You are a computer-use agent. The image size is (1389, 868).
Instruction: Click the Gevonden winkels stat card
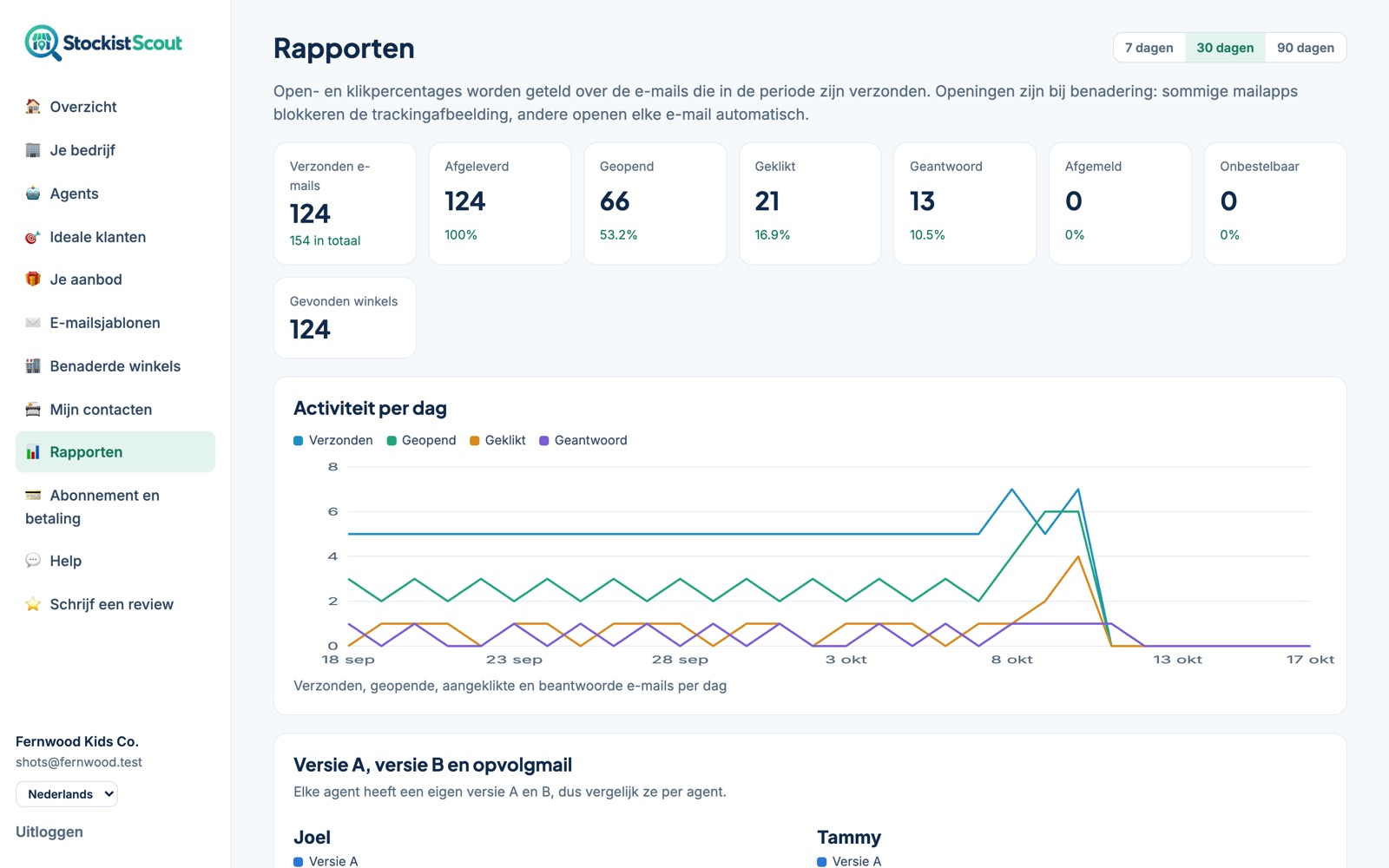coord(345,318)
